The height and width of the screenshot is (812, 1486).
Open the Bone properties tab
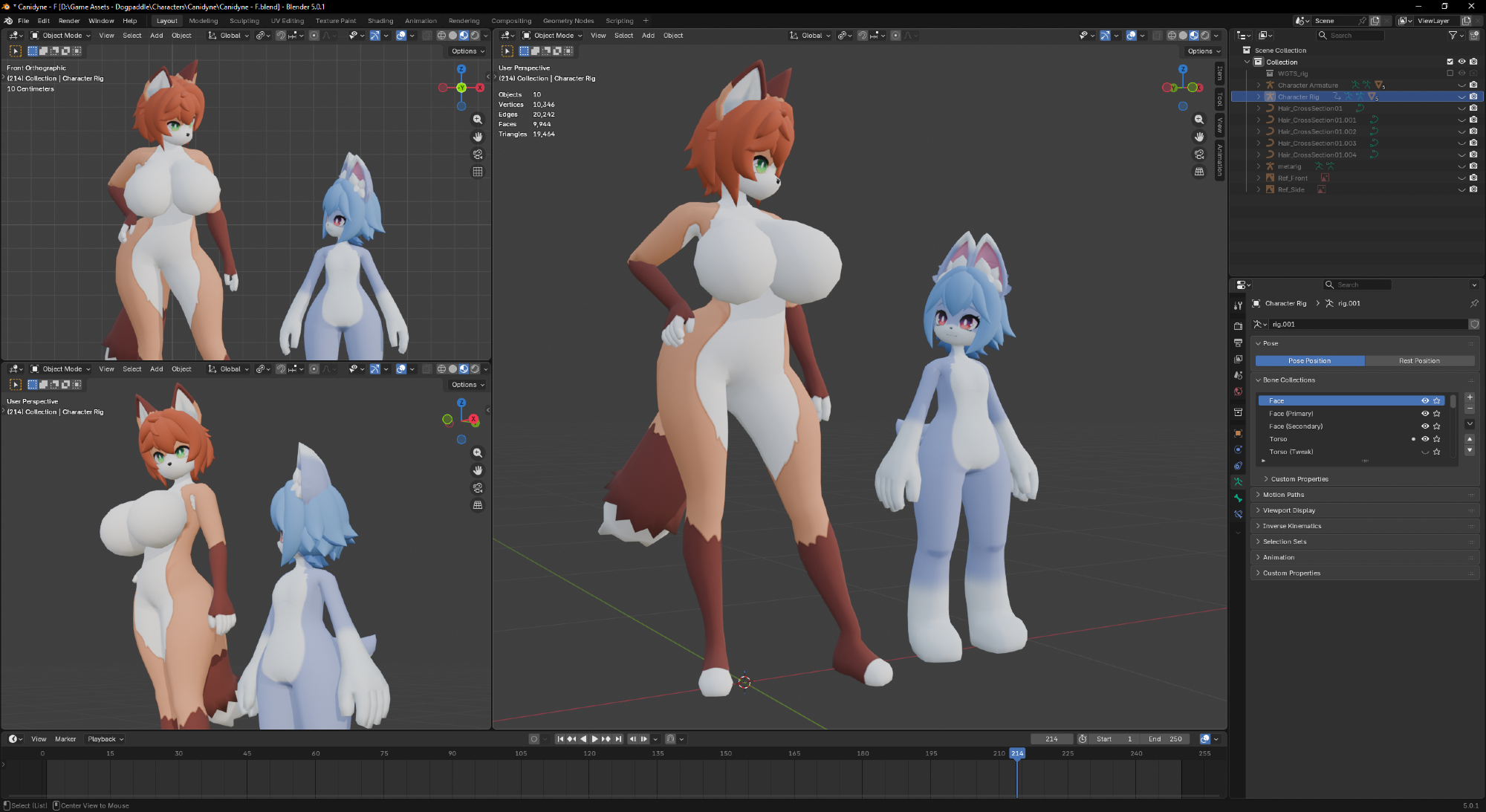pos(1238,498)
